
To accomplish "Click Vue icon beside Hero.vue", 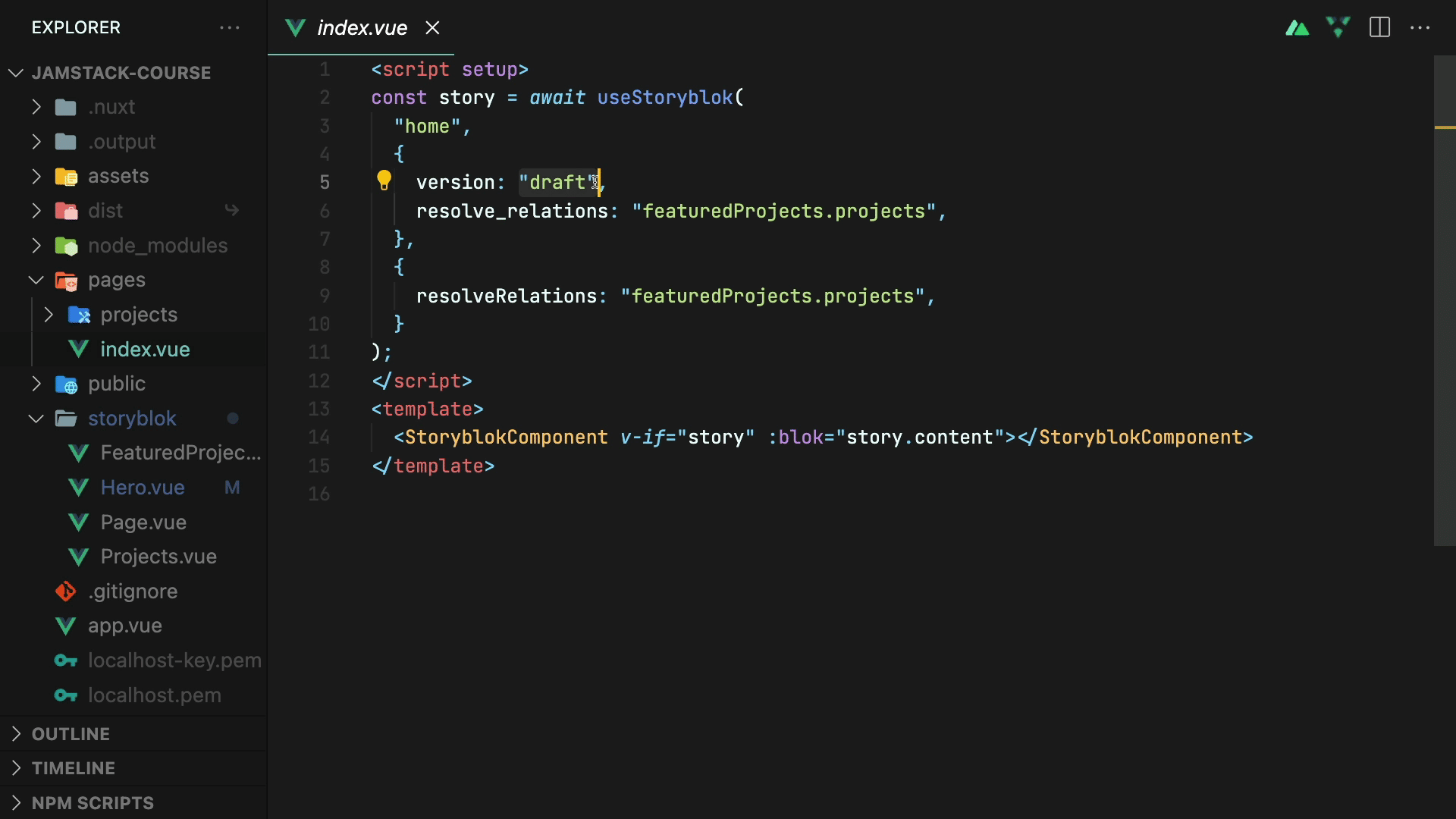I will [x=79, y=488].
